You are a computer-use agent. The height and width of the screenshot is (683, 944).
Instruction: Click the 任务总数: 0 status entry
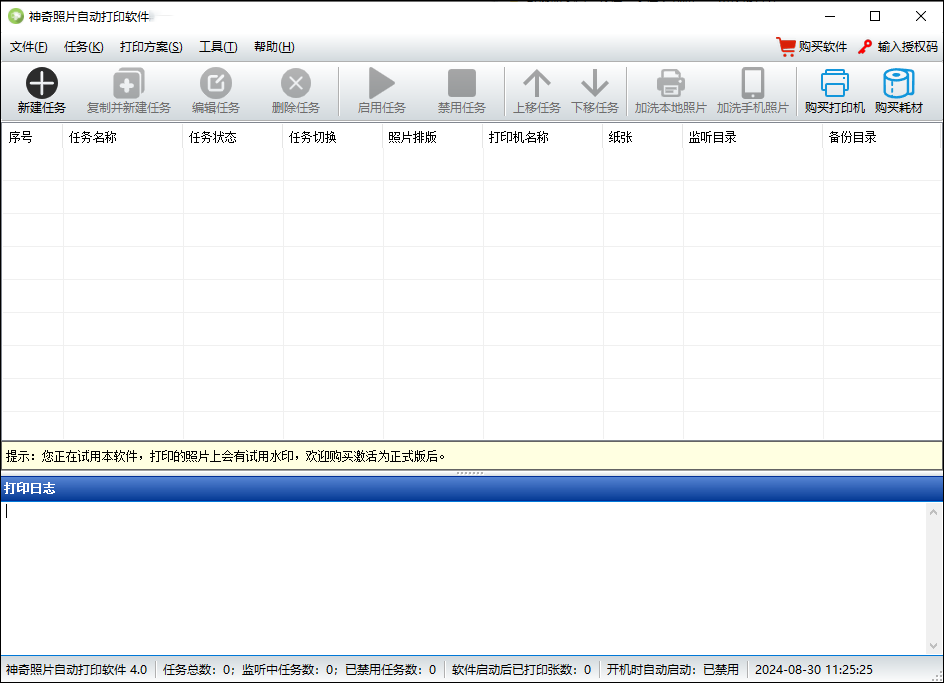pos(199,670)
